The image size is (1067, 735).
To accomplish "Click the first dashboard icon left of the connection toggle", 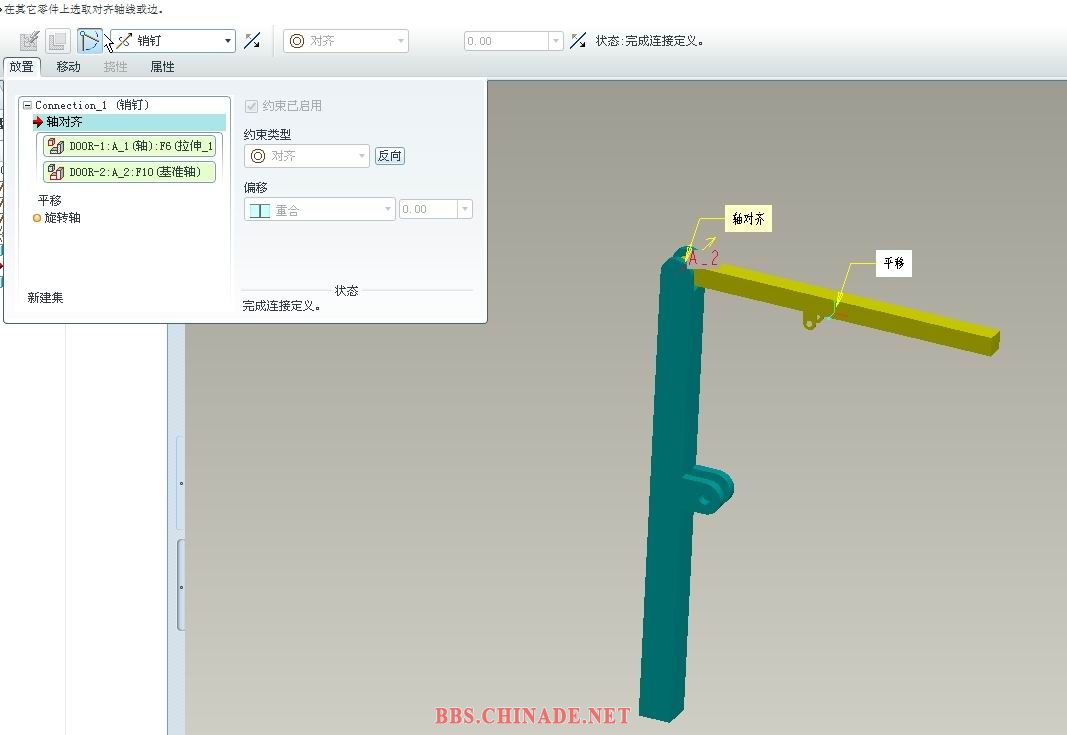I will (30, 41).
